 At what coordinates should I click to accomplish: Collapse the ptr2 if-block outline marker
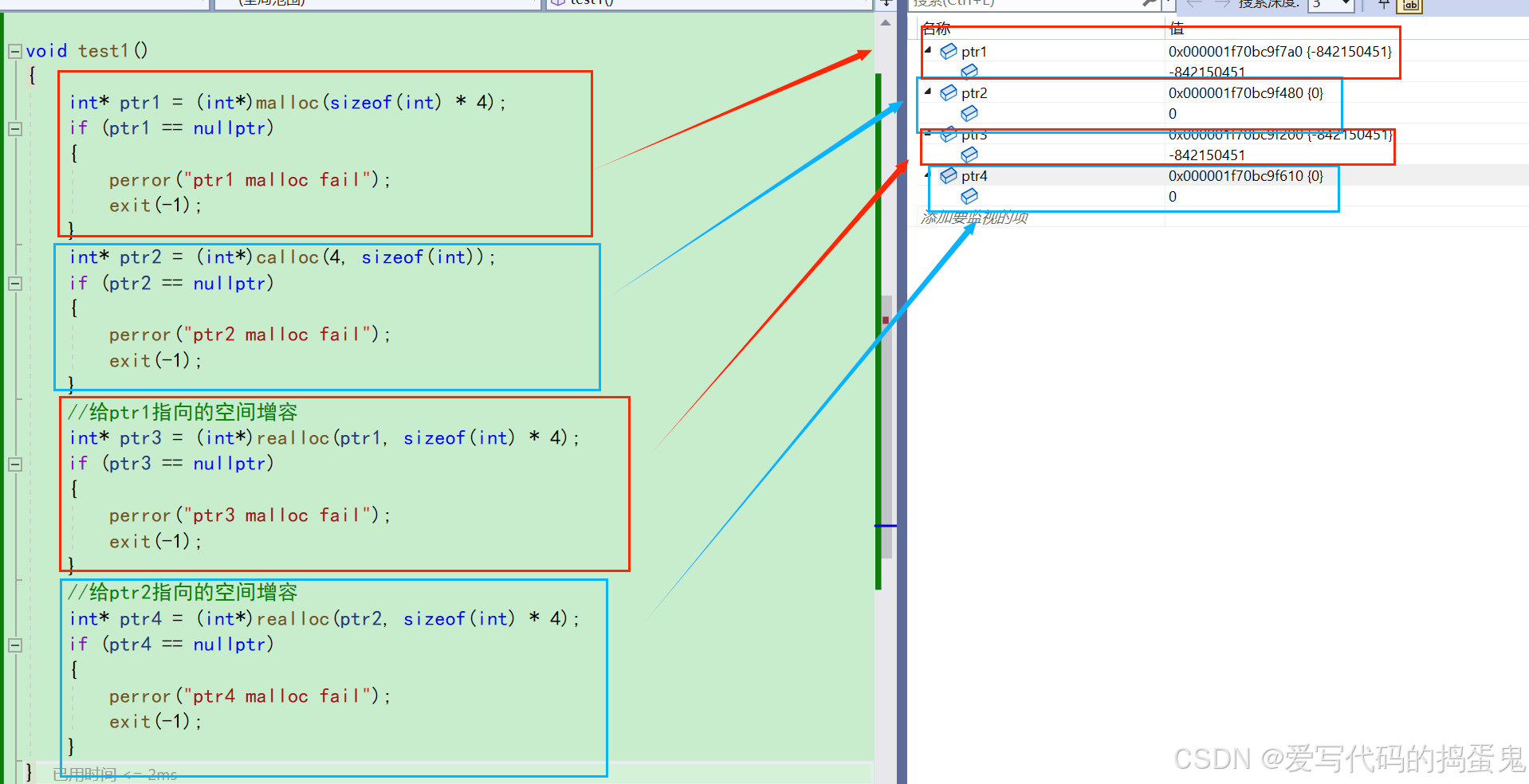pos(14,284)
